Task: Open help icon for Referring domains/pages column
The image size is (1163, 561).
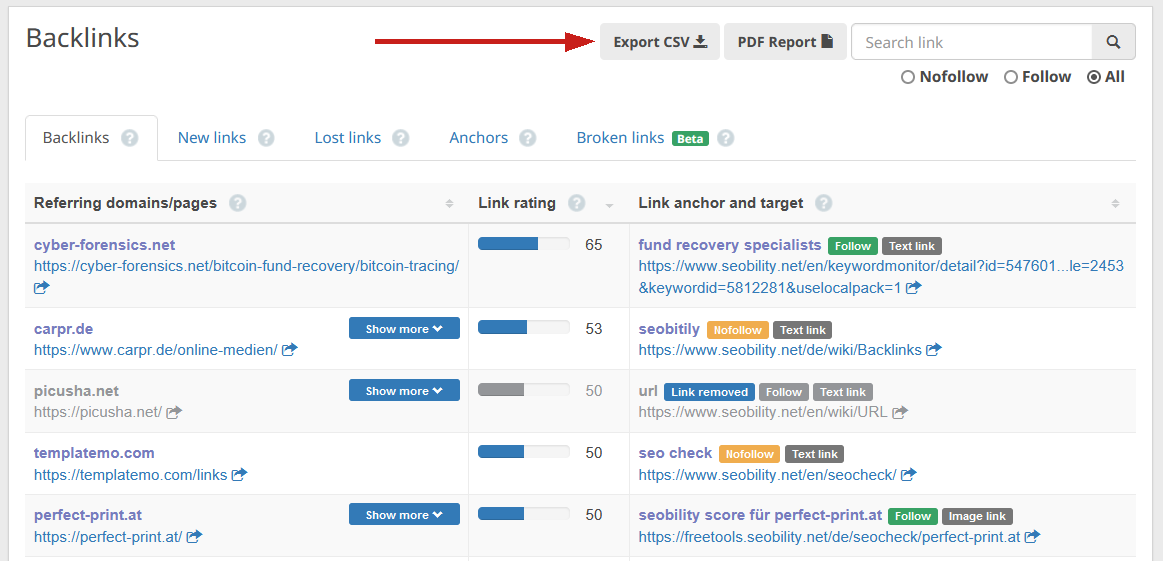Action: 237,203
